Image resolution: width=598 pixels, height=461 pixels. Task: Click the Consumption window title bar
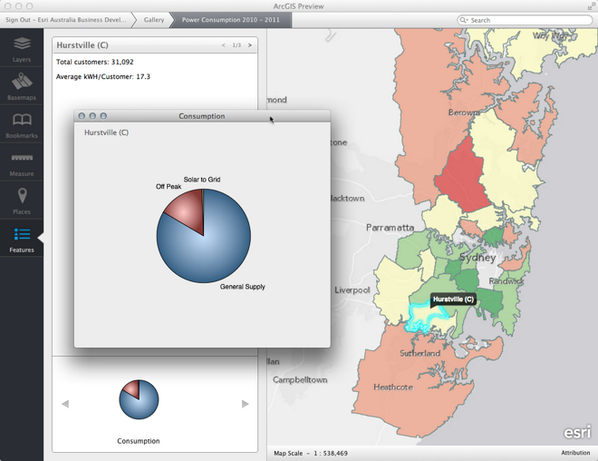[202, 116]
